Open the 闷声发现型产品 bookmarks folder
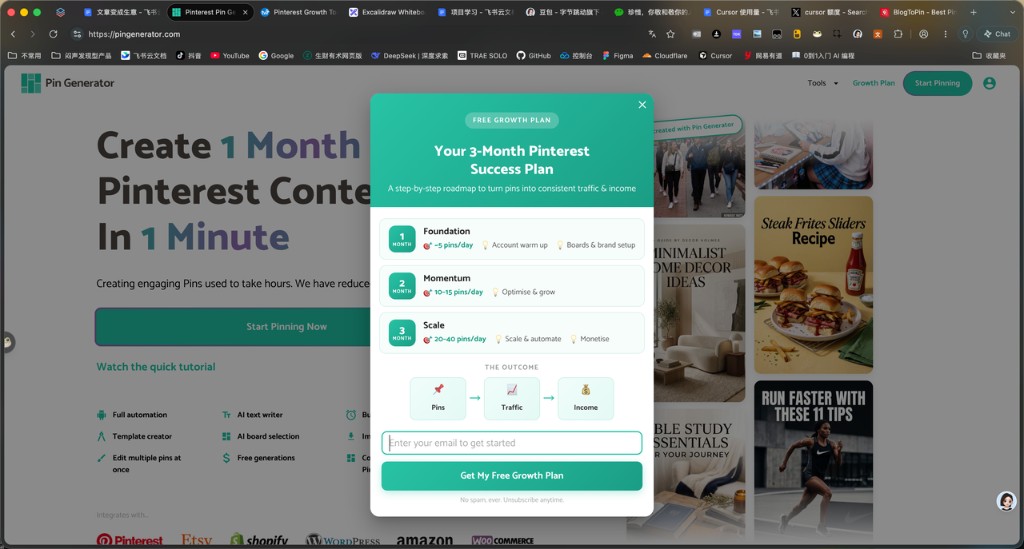Image resolution: width=1024 pixels, height=549 pixels. [x=81, y=55]
